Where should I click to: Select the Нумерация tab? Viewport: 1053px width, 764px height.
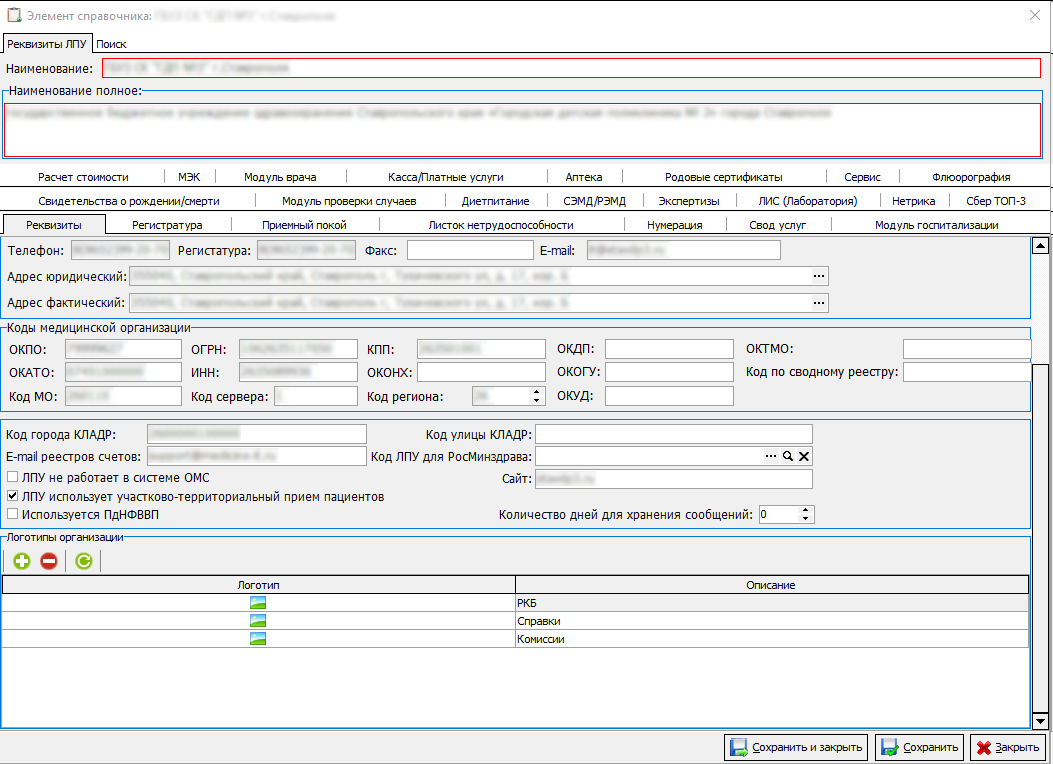[675, 225]
